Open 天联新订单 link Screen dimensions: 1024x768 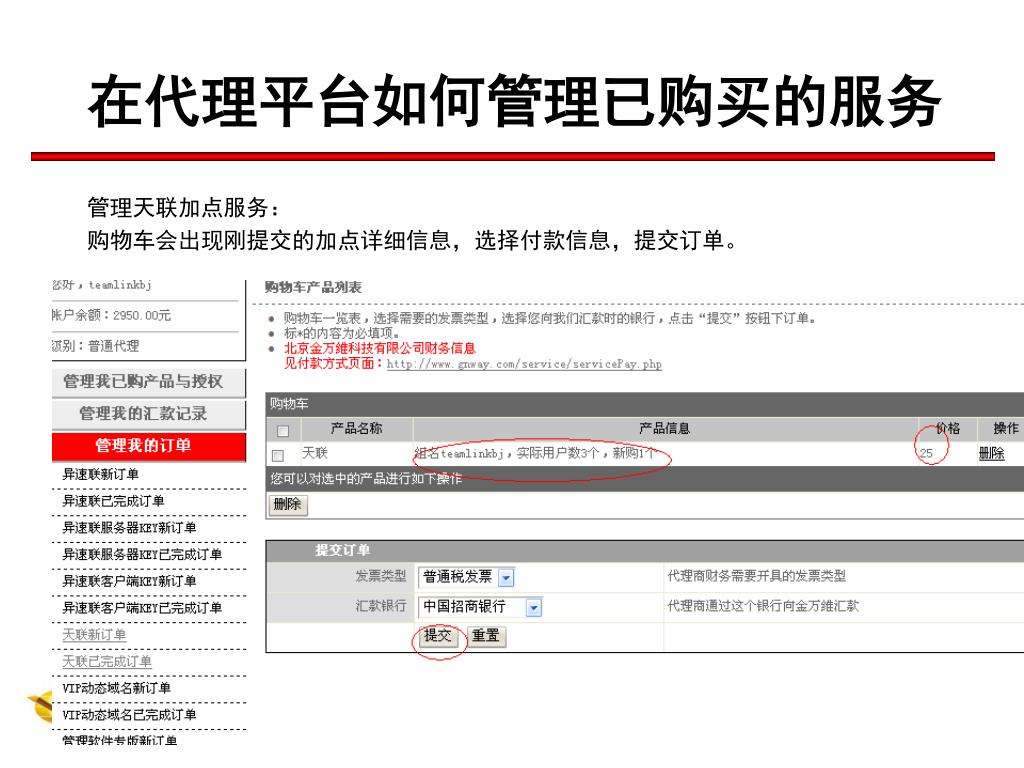pyautogui.click(x=94, y=635)
